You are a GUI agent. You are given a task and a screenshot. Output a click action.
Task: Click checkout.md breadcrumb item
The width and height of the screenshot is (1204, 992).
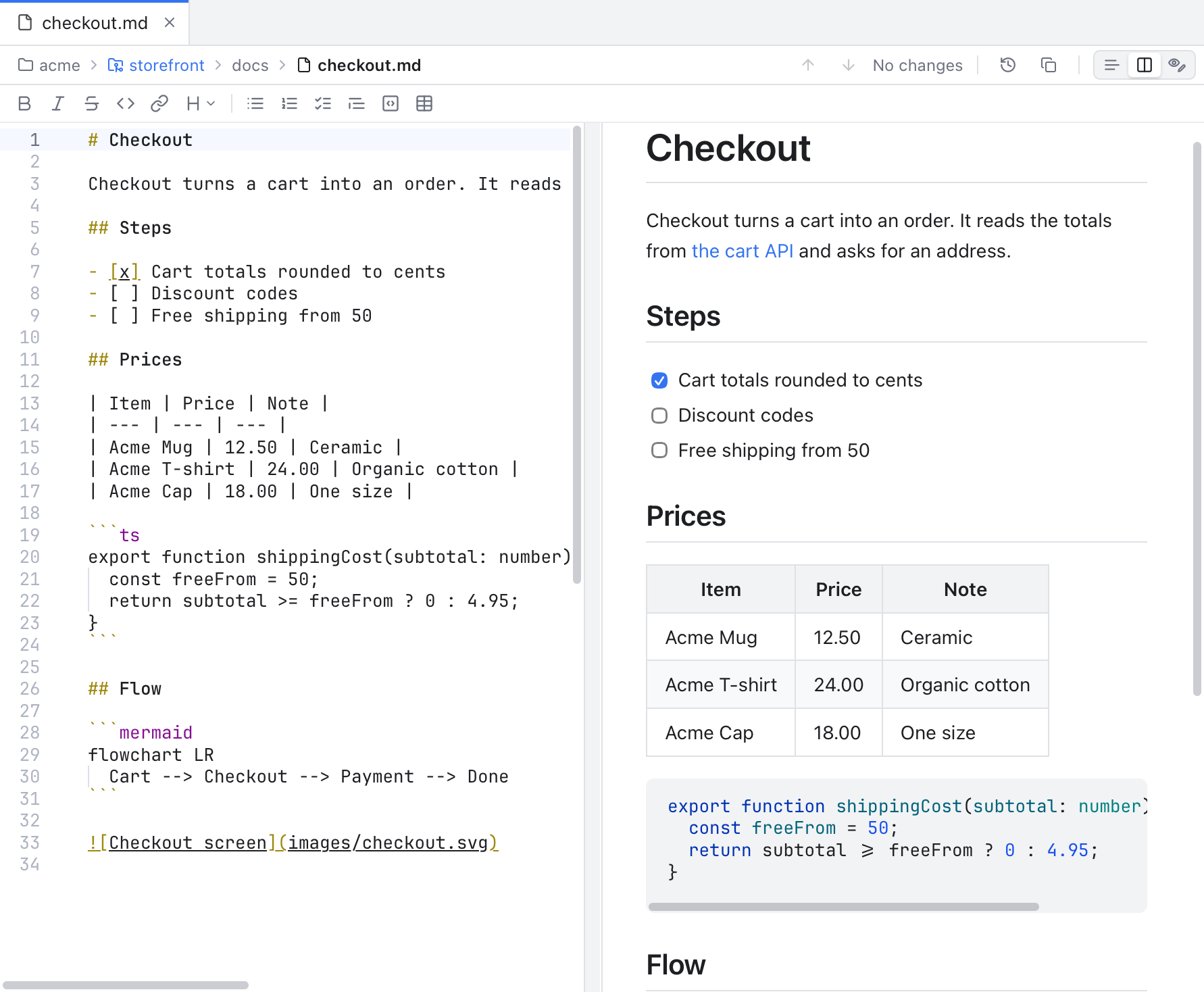tap(359, 65)
